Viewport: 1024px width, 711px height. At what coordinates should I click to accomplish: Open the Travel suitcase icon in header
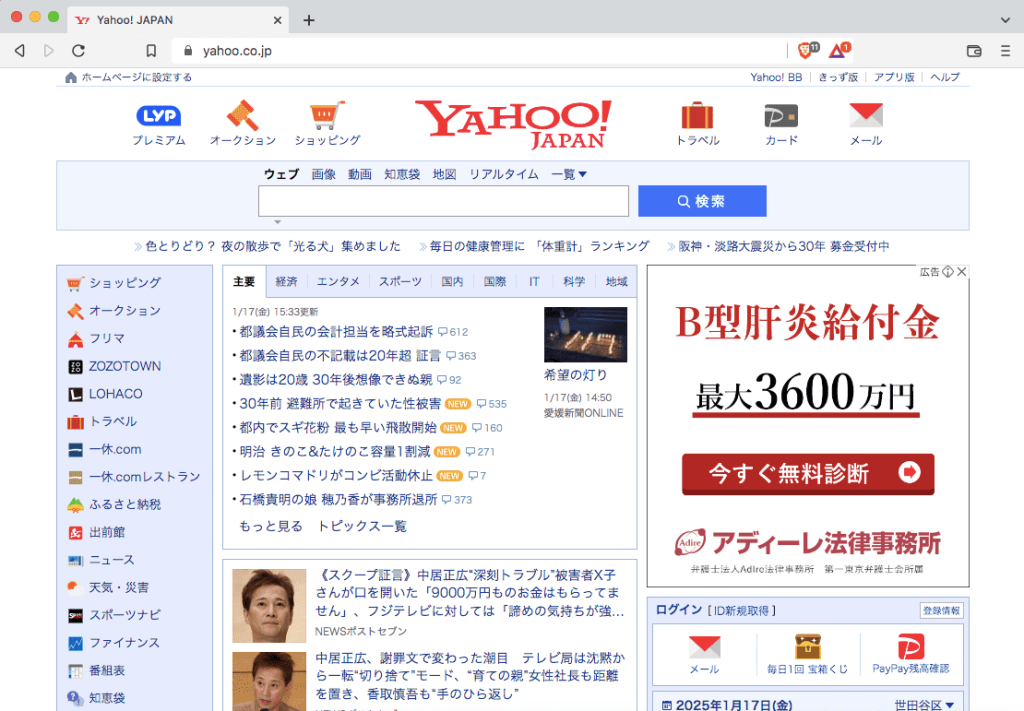tap(697, 115)
